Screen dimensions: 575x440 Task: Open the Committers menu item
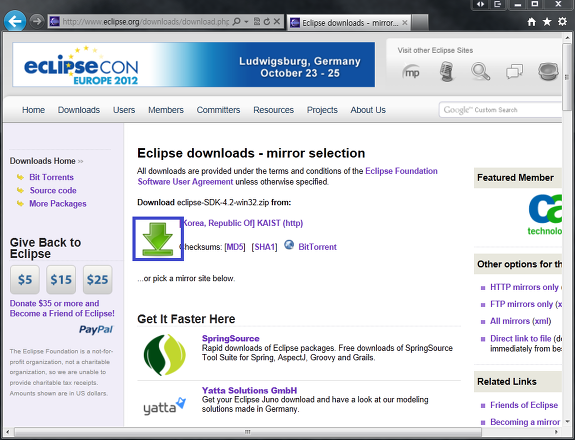(218, 110)
